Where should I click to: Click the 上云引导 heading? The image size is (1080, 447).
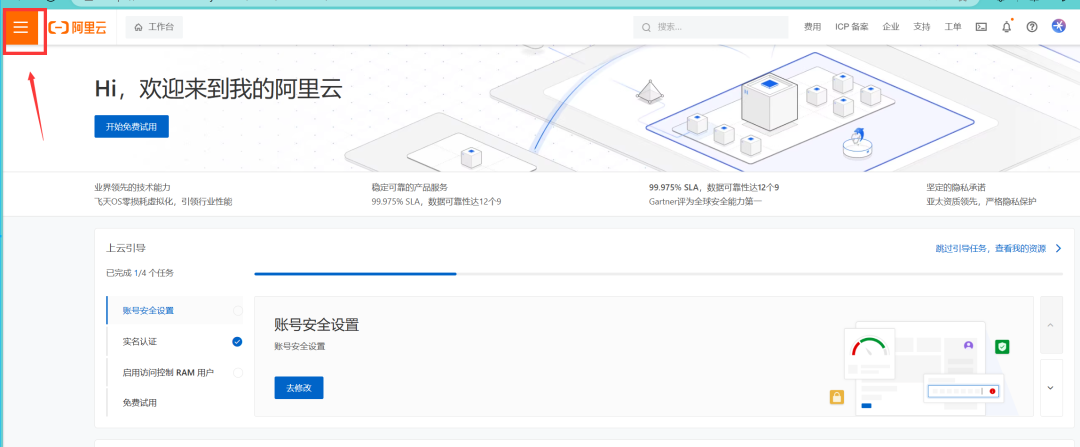pos(126,248)
